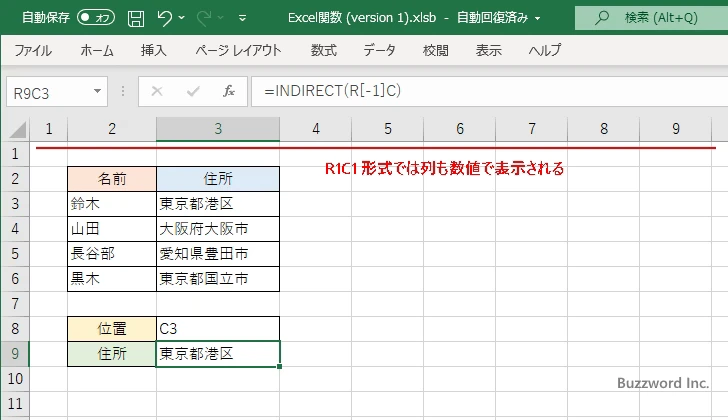728x420 pixels.
Task: Select column header 9
Action: 676,129
